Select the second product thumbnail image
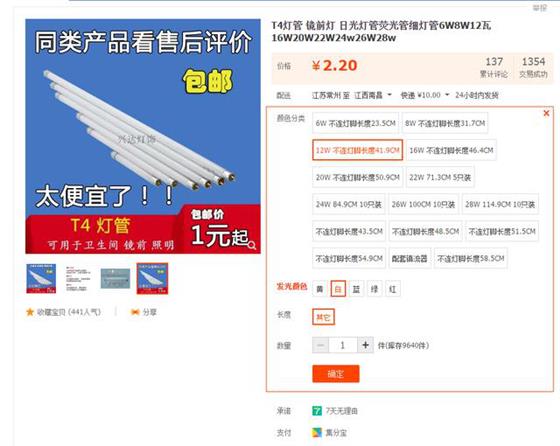This screenshot has width=560, height=446. pyautogui.click(x=78, y=279)
